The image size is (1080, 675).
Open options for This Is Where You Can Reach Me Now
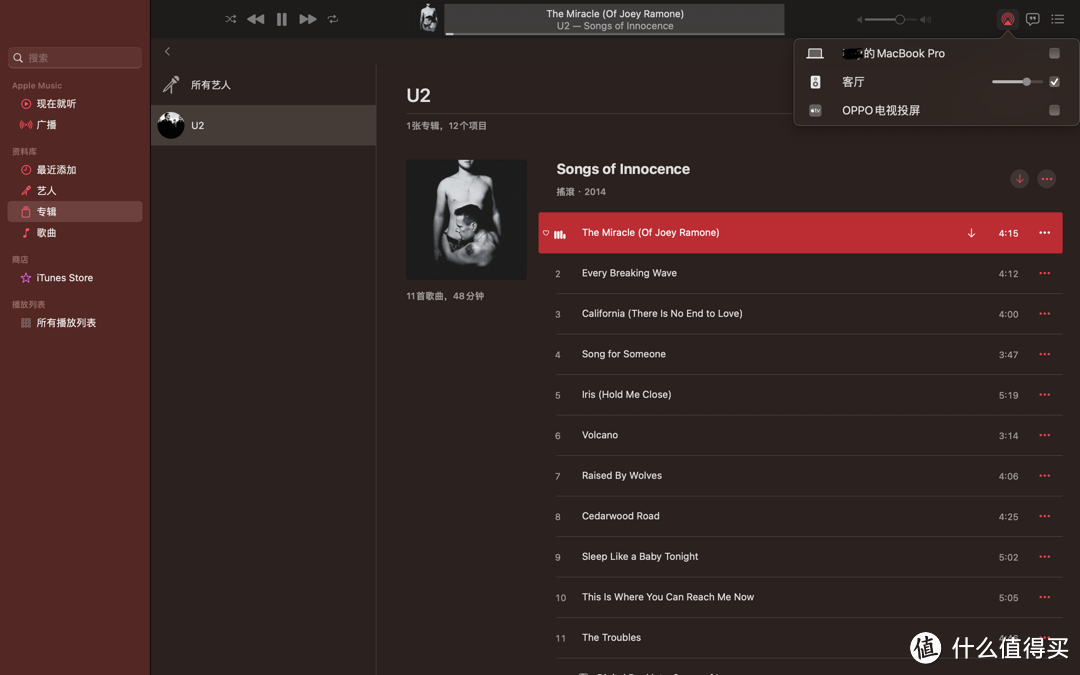point(1044,597)
